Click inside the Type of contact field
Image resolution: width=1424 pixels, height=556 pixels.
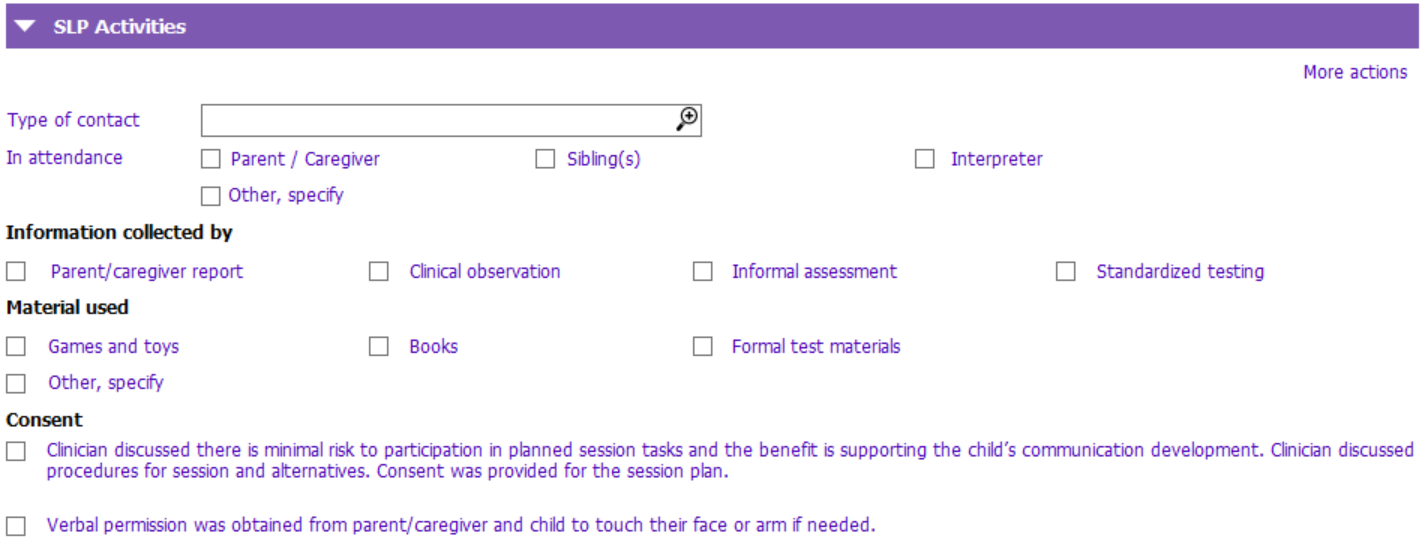tap(451, 120)
